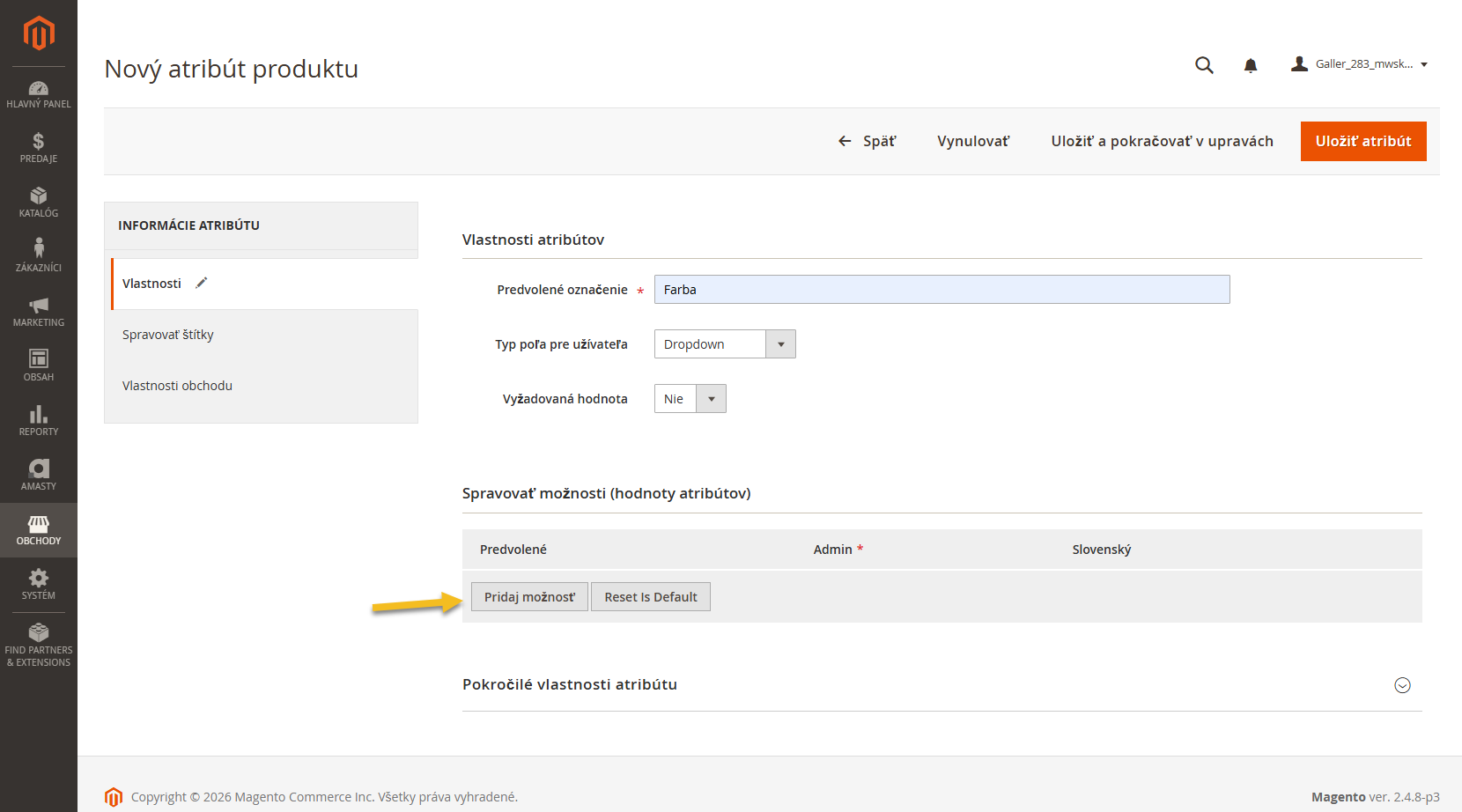Image resolution: width=1462 pixels, height=812 pixels.
Task: Open the Marketing megaphone menu
Action: pos(39,312)
